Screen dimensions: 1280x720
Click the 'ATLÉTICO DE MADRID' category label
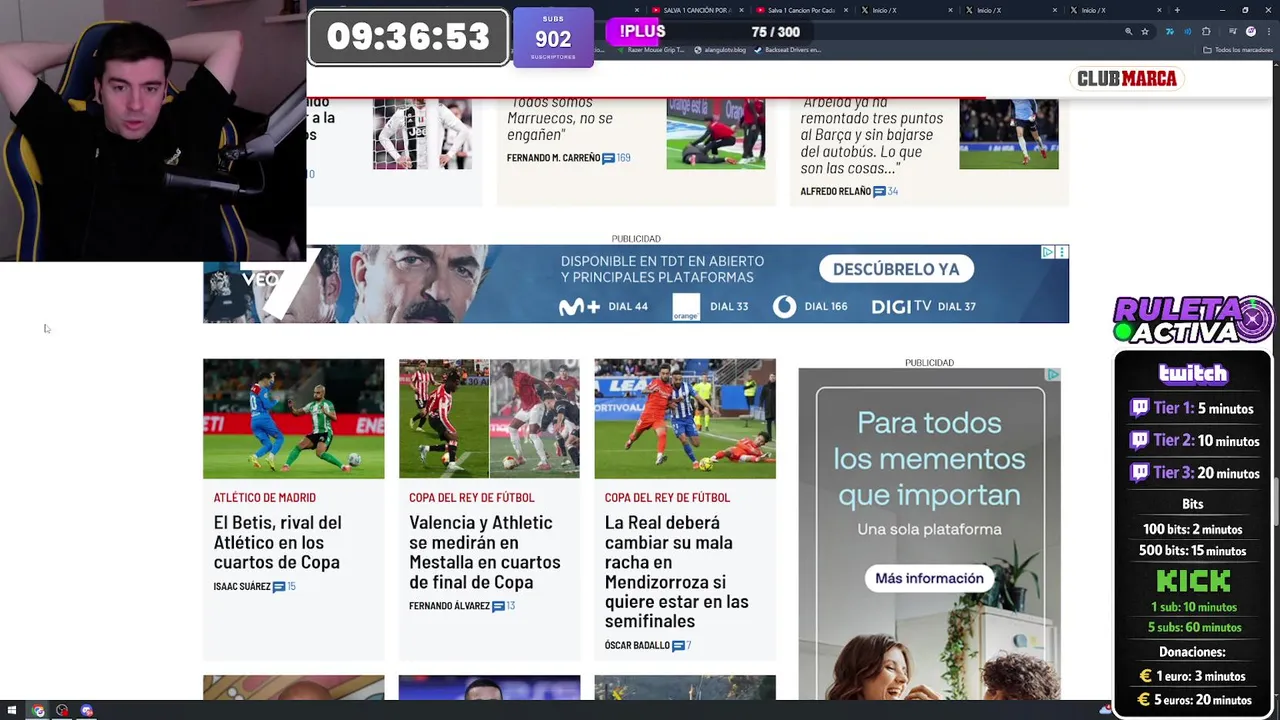pos(264,497)
